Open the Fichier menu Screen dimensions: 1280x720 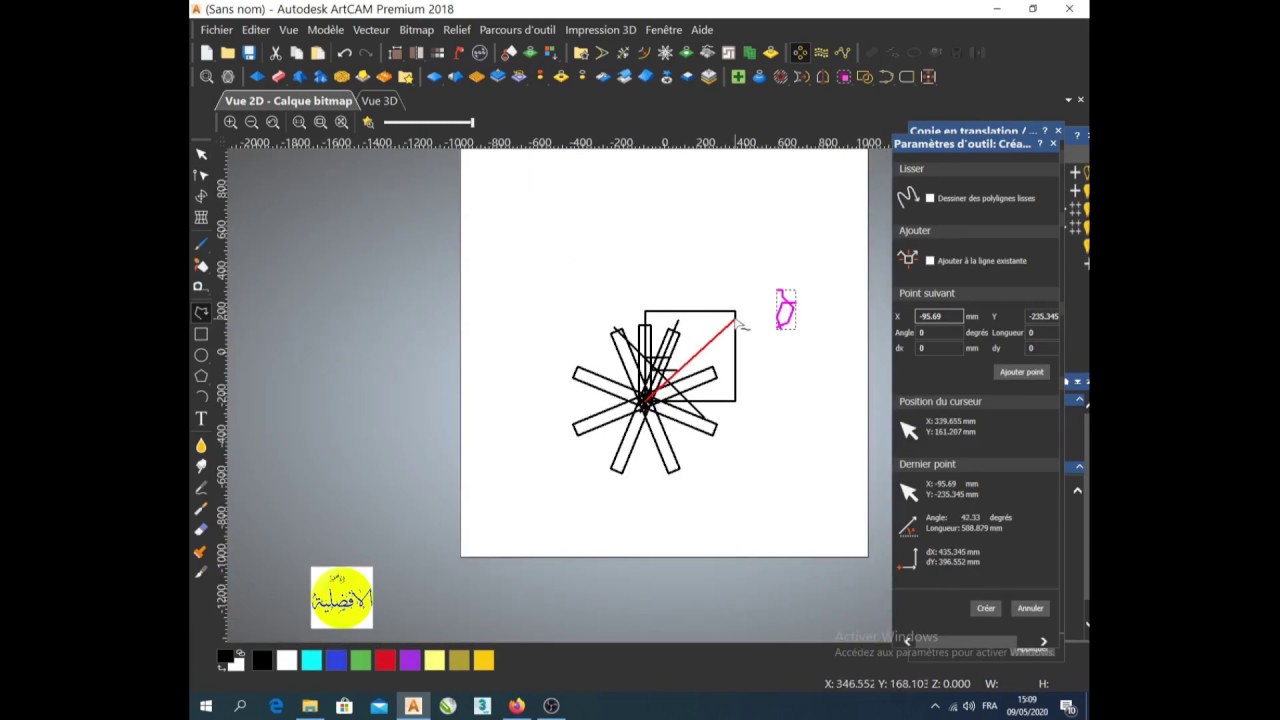[x=216, y=30]
